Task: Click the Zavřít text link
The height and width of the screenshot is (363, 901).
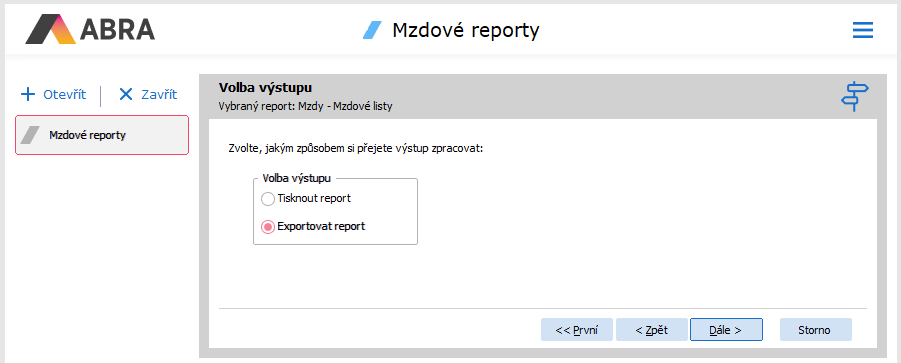Action: click(159, 95)
